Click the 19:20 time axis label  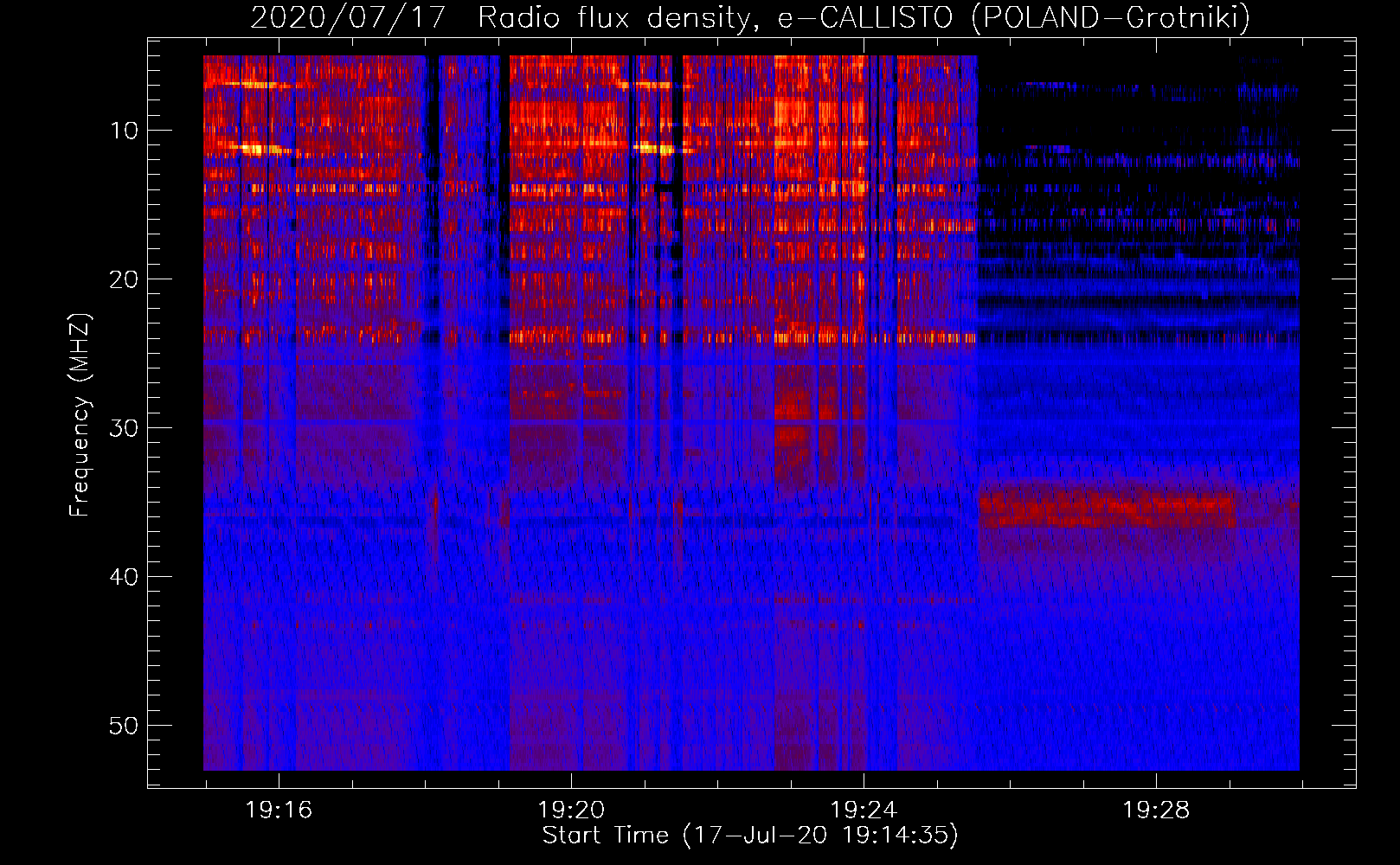tap(571, 811)
